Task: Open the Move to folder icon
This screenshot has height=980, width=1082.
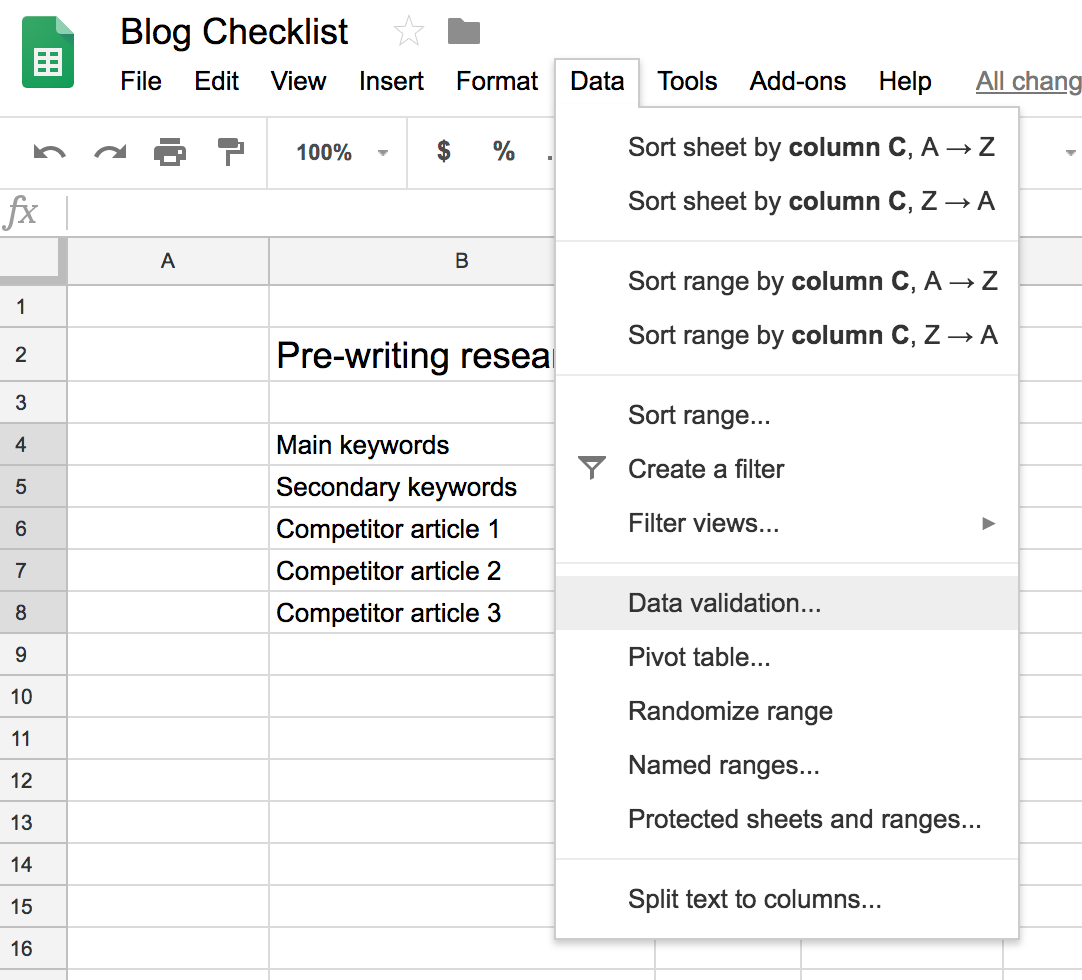Action: (x=462, y=31)
